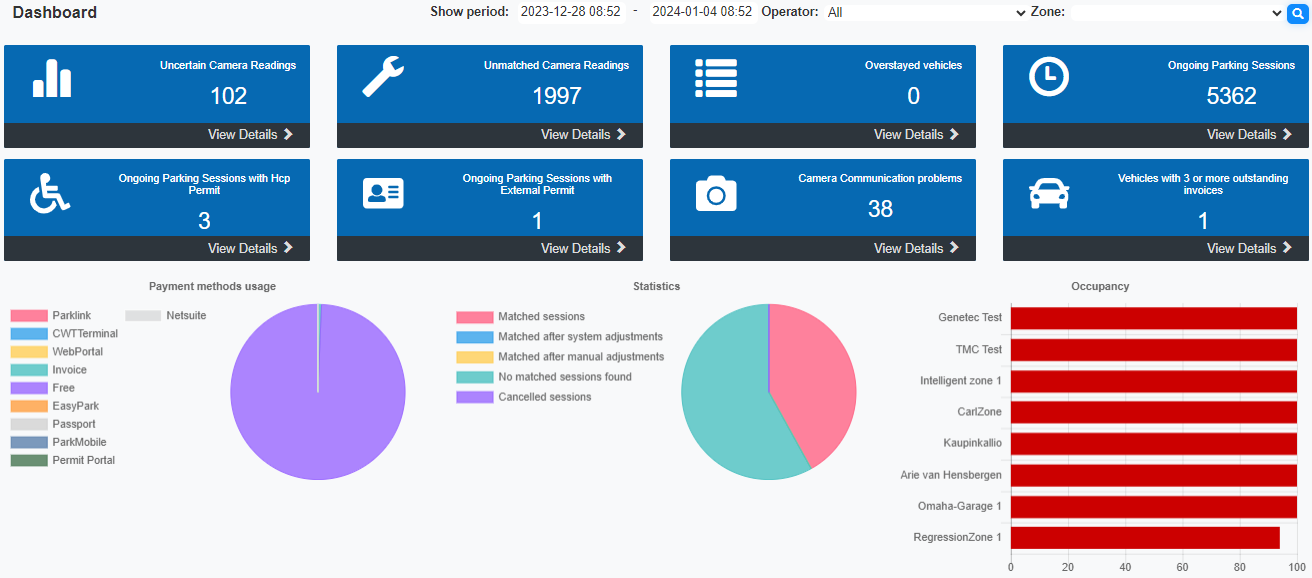Open the Operator dropdown showing All
The height and width of the screenshot is (578, 1312).
[x=926, y=13]
